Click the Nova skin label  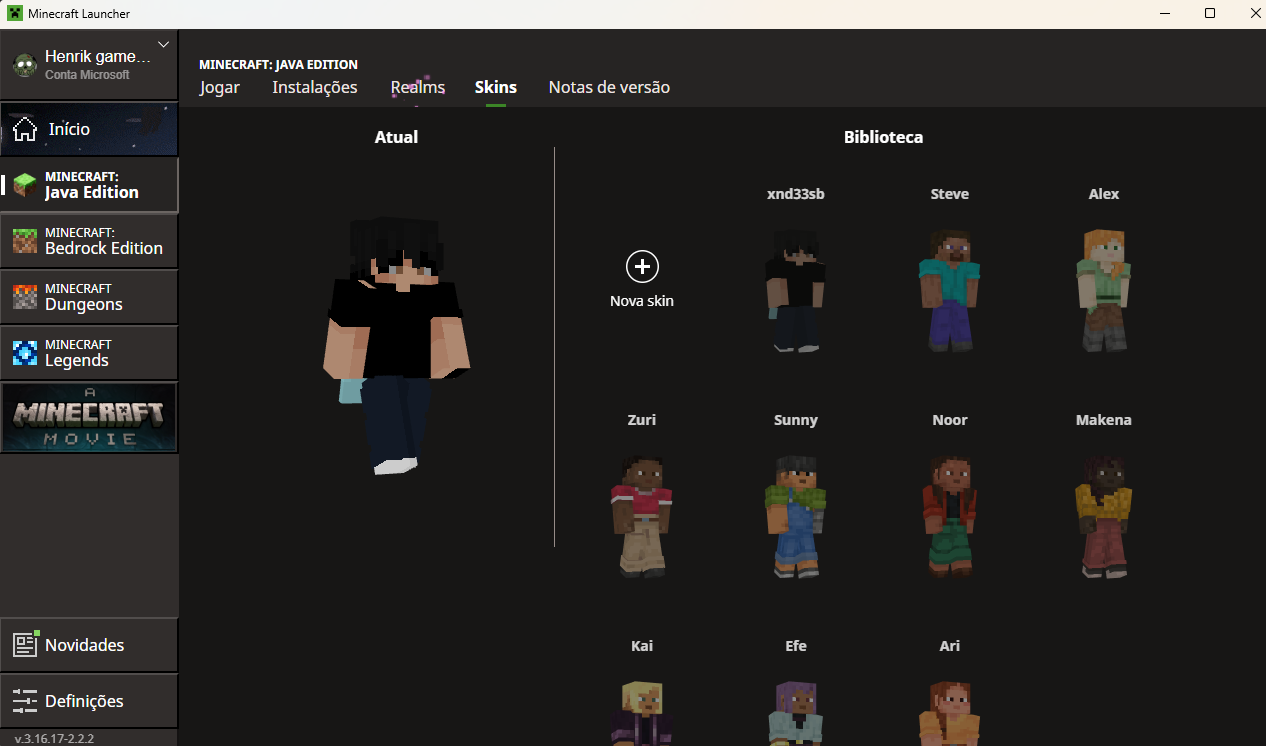[x=642, y=300]
